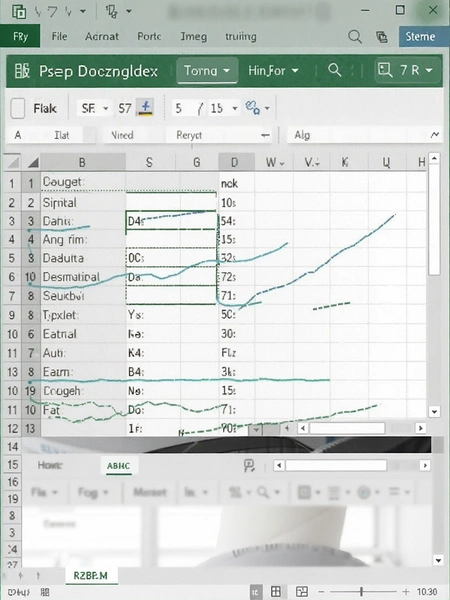Click the font underline color icon
The width and height of the screenshot is (450, 600).
coord(145,108)
